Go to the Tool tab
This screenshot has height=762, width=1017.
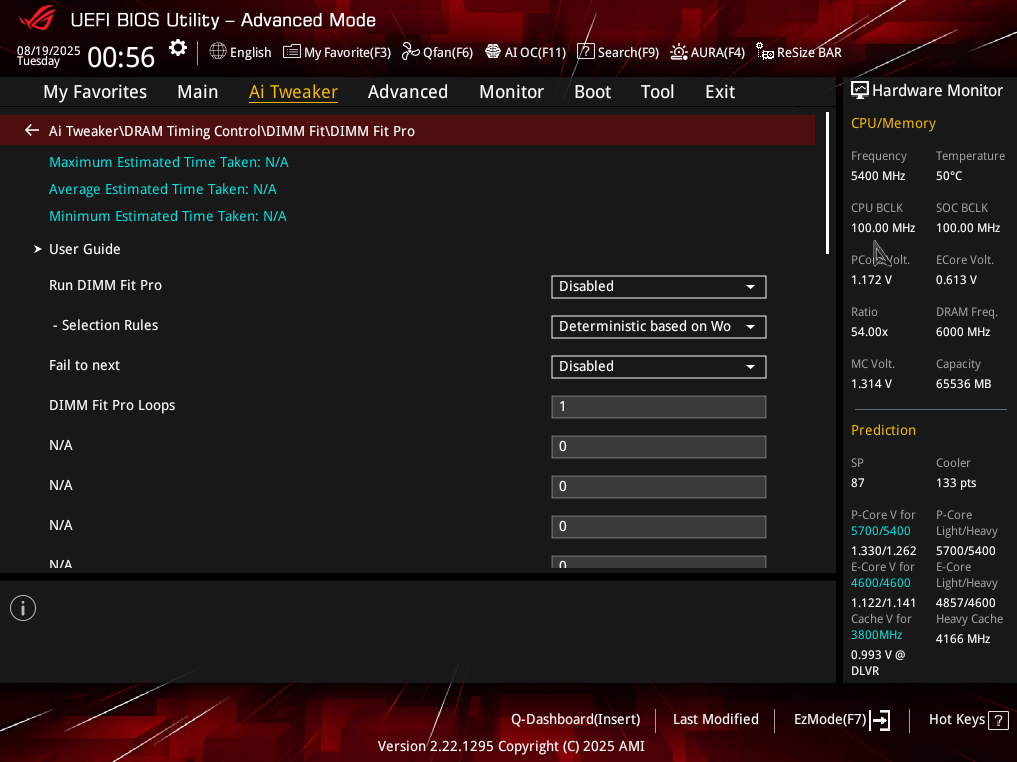[658, 92]
